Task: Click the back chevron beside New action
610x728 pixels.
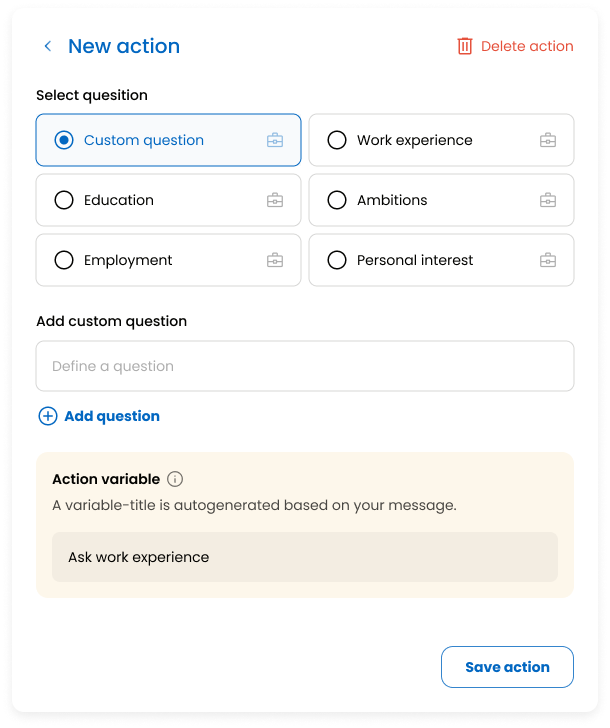Action: (47, 46)
